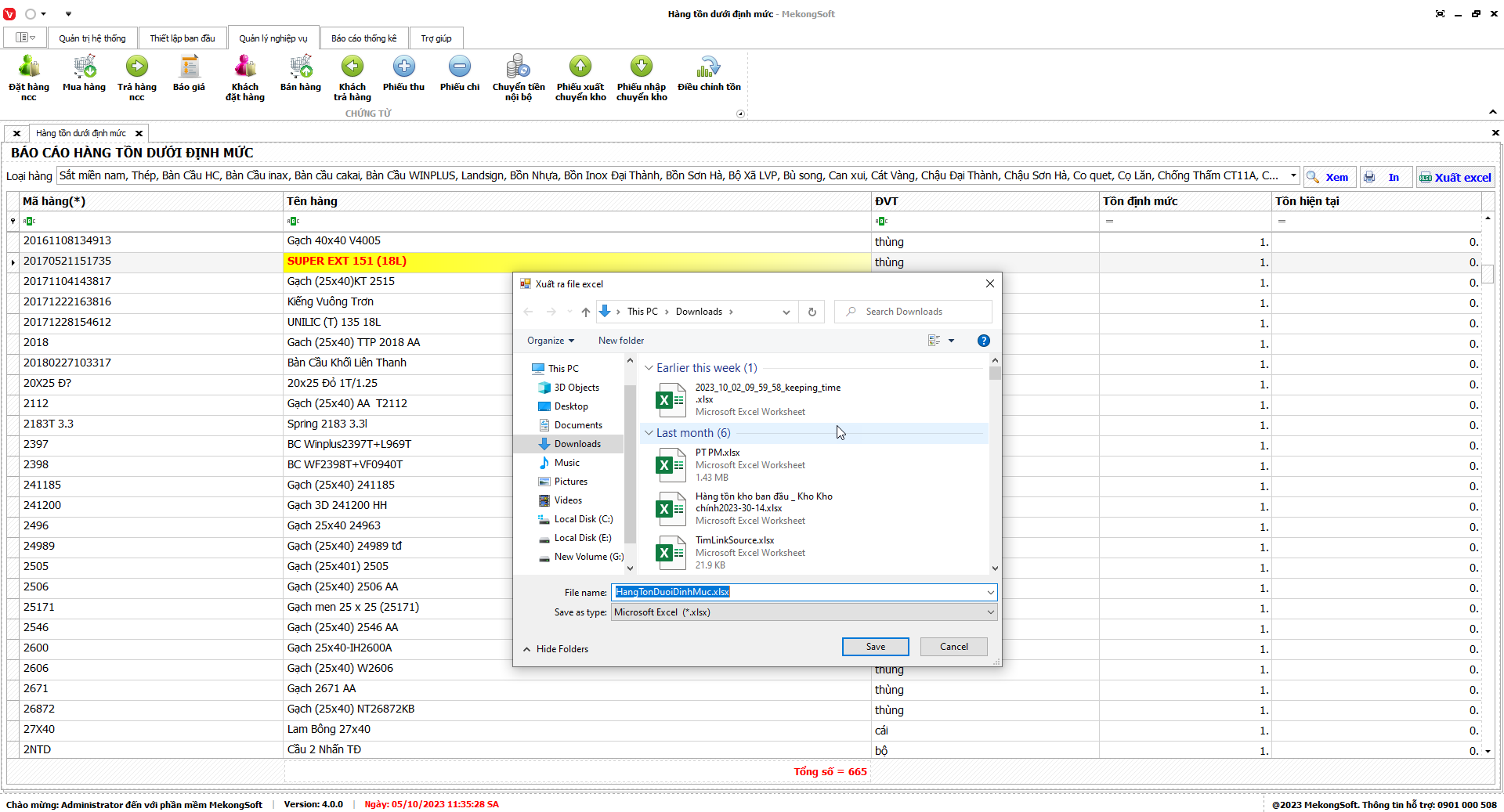Open the Phiếu chi payment icon

click(460, 68)
